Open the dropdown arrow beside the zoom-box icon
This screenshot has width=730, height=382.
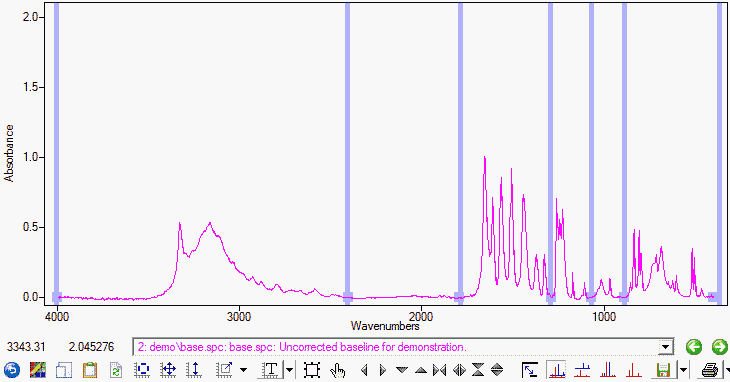pyautogui.click(x=243, y=370)
